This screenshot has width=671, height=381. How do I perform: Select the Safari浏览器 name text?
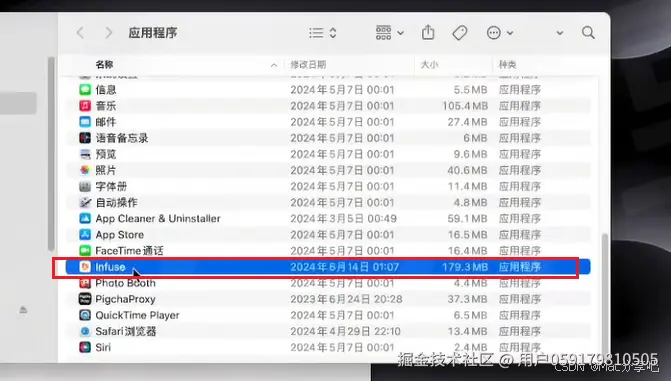(x=126, y=331)
